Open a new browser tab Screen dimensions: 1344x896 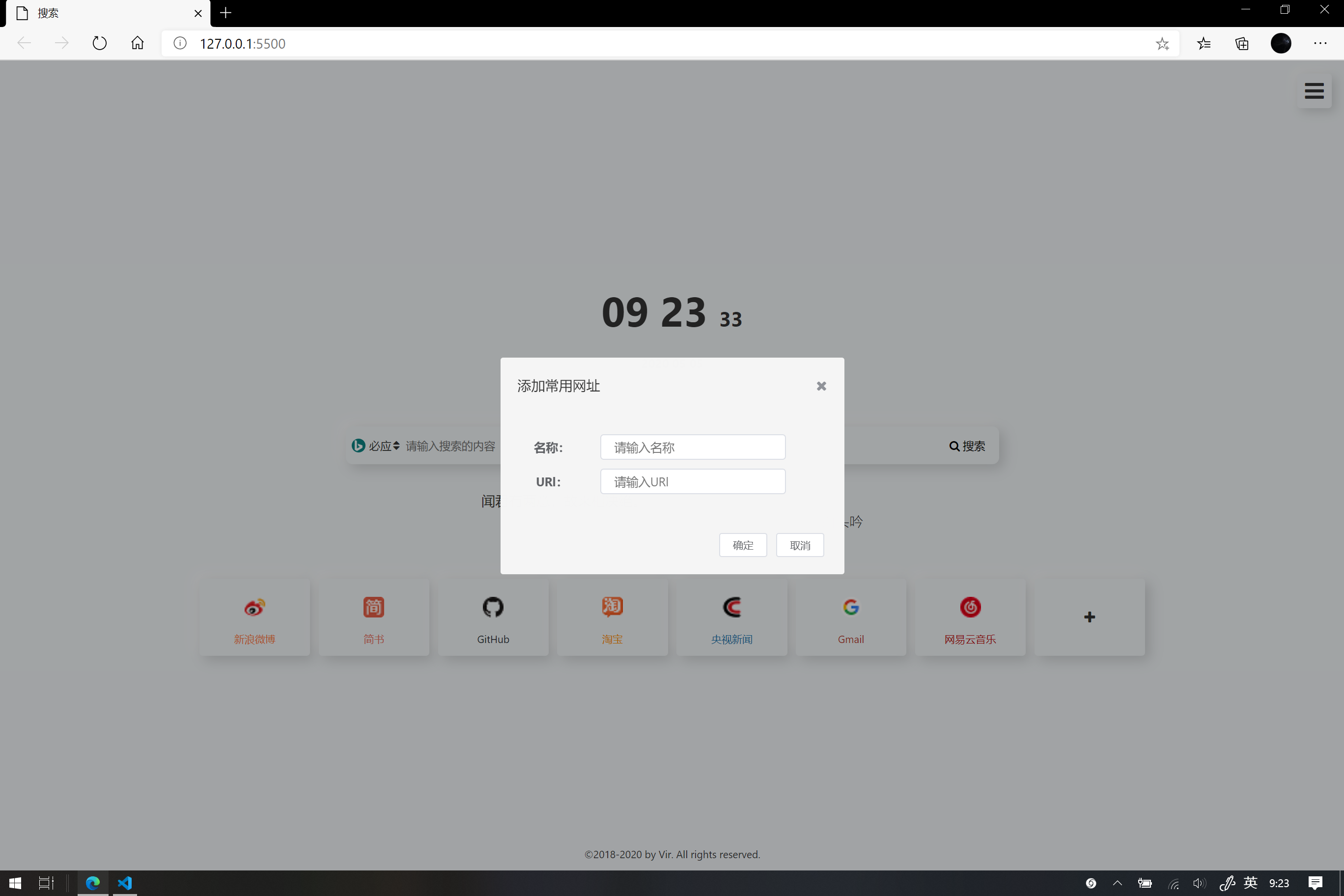225,13
